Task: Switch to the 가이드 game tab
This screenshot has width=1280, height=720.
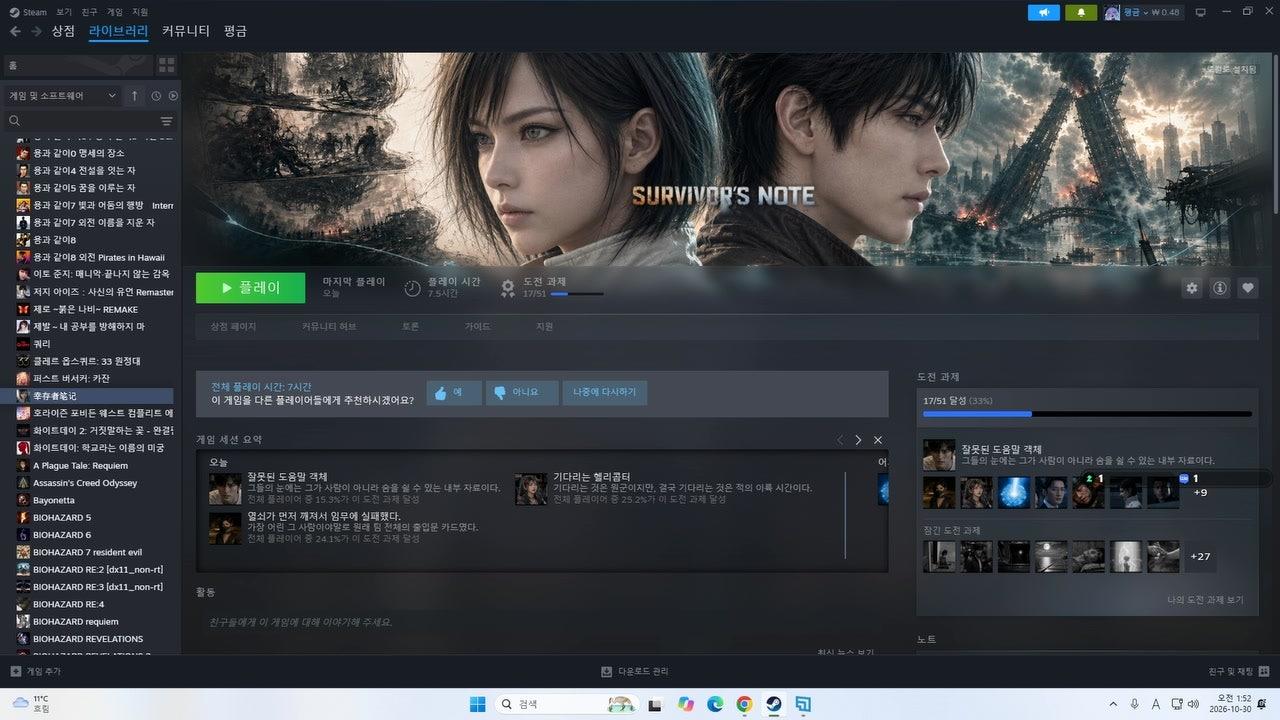Action: pyautogui.click(x=477, y=327)
